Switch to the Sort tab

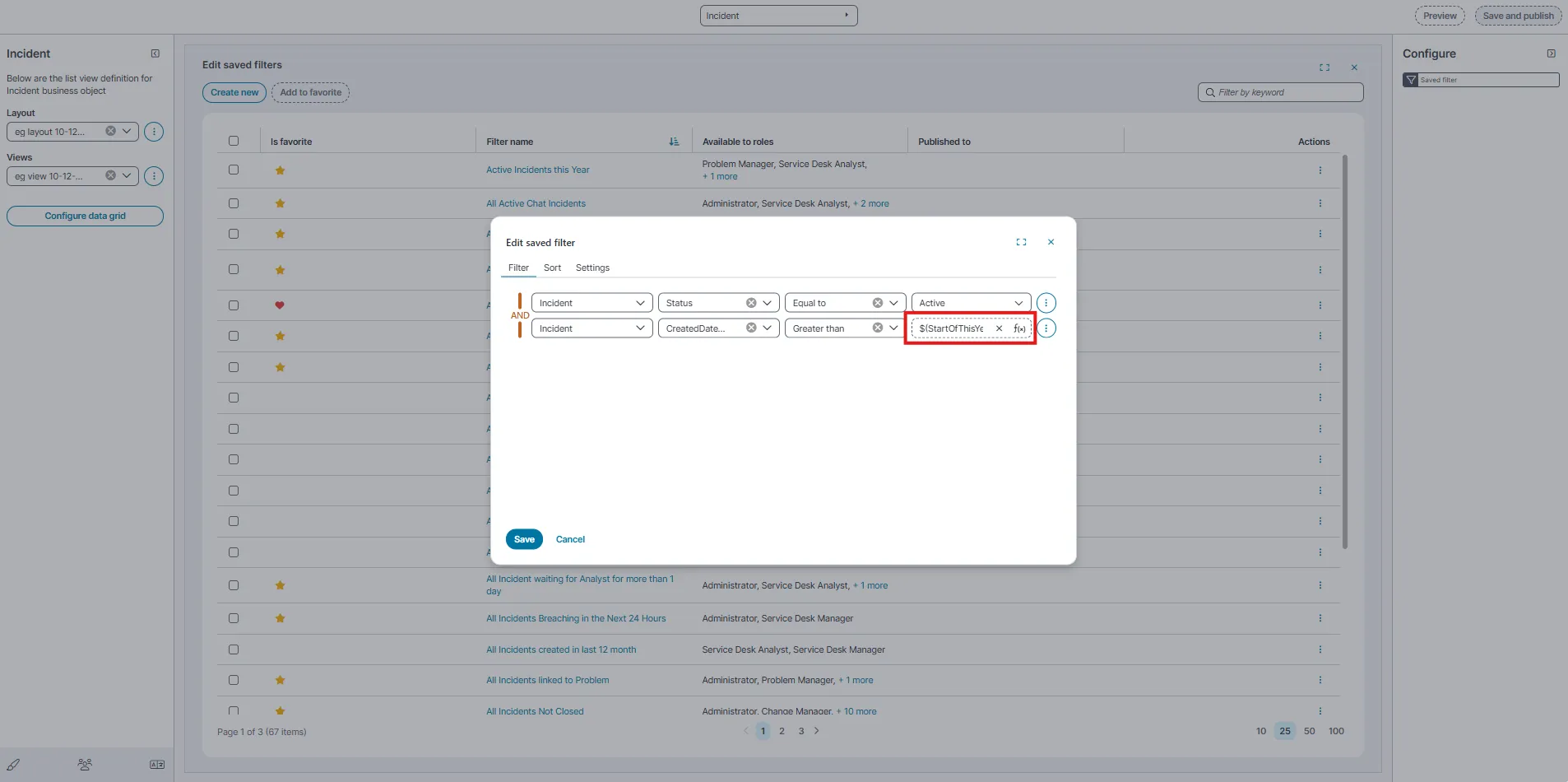552,268
